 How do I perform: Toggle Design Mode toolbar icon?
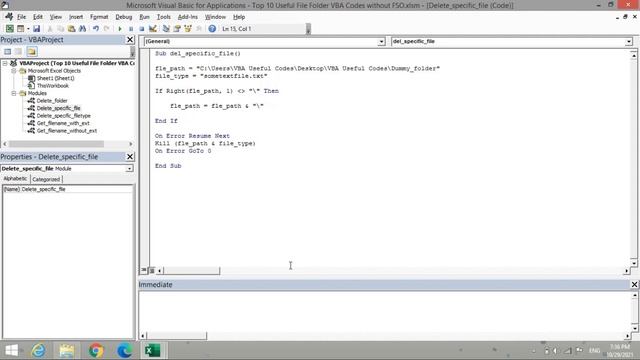[153, 29]
